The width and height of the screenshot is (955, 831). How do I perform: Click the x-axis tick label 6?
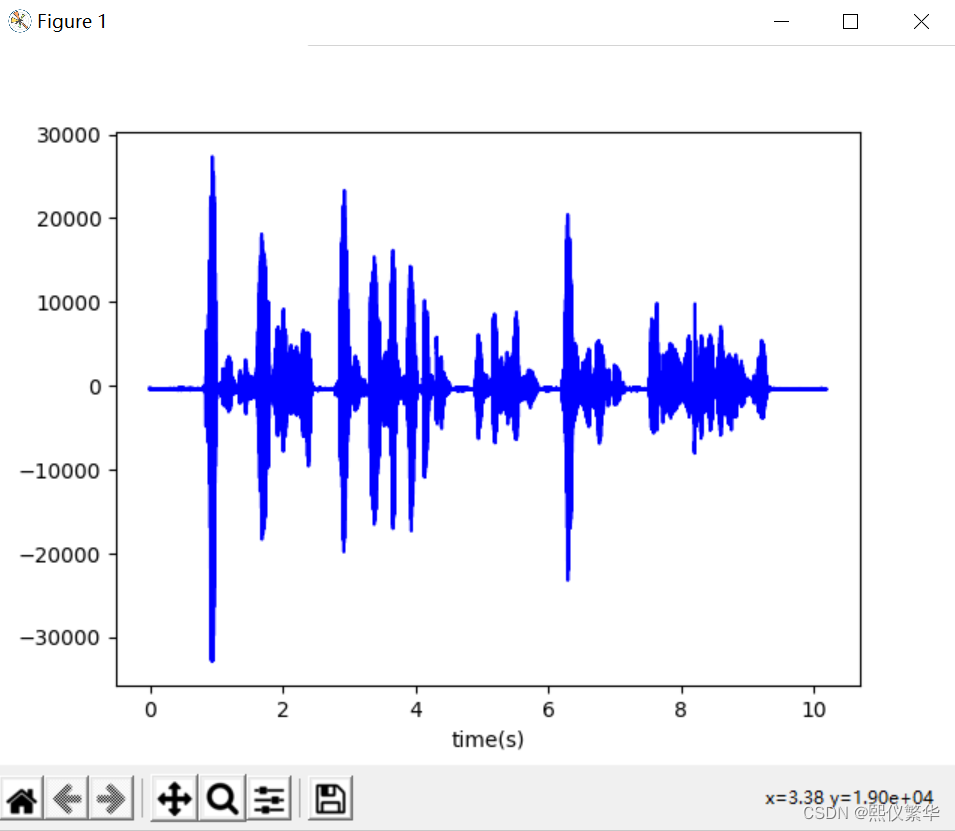click(548, 710)
